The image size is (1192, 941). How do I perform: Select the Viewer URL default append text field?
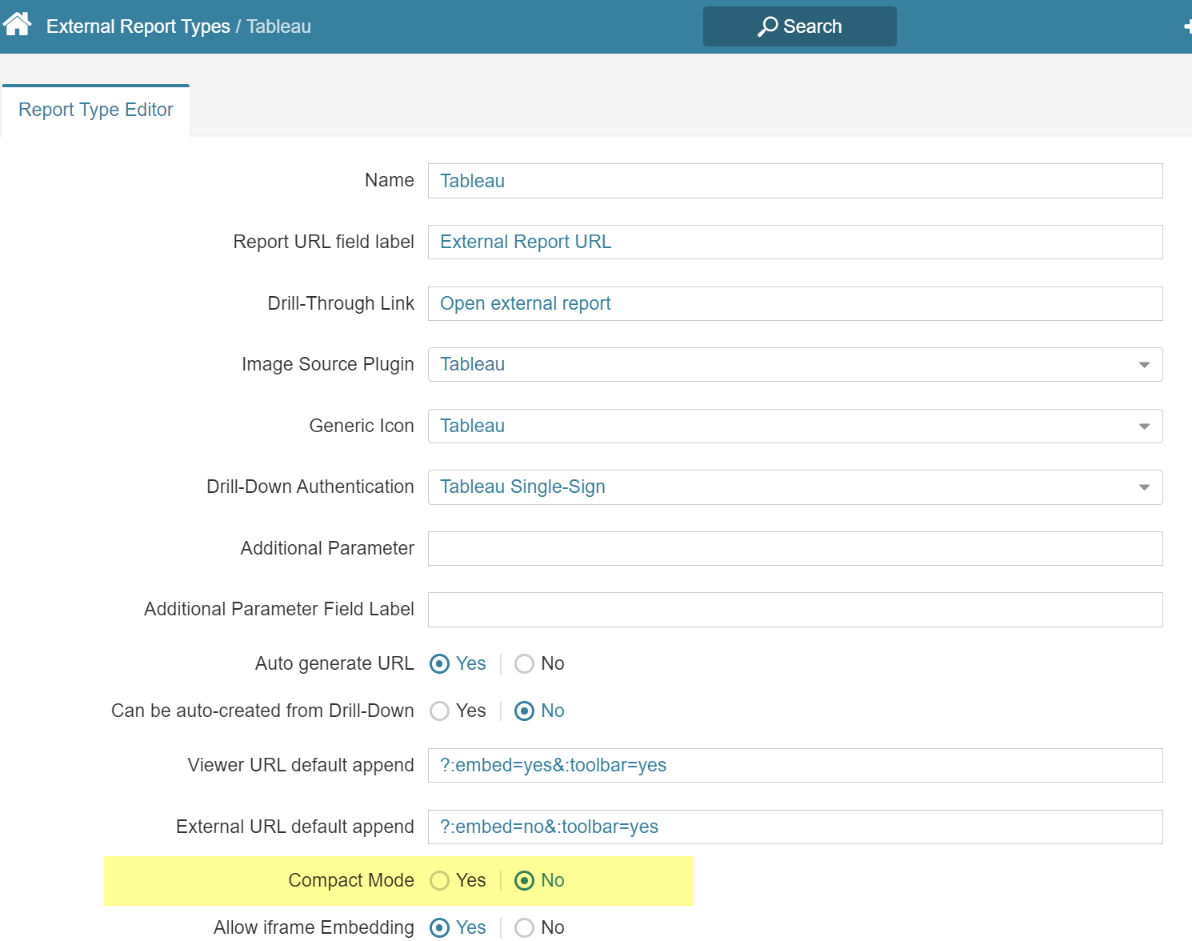(x=795, y=764)
